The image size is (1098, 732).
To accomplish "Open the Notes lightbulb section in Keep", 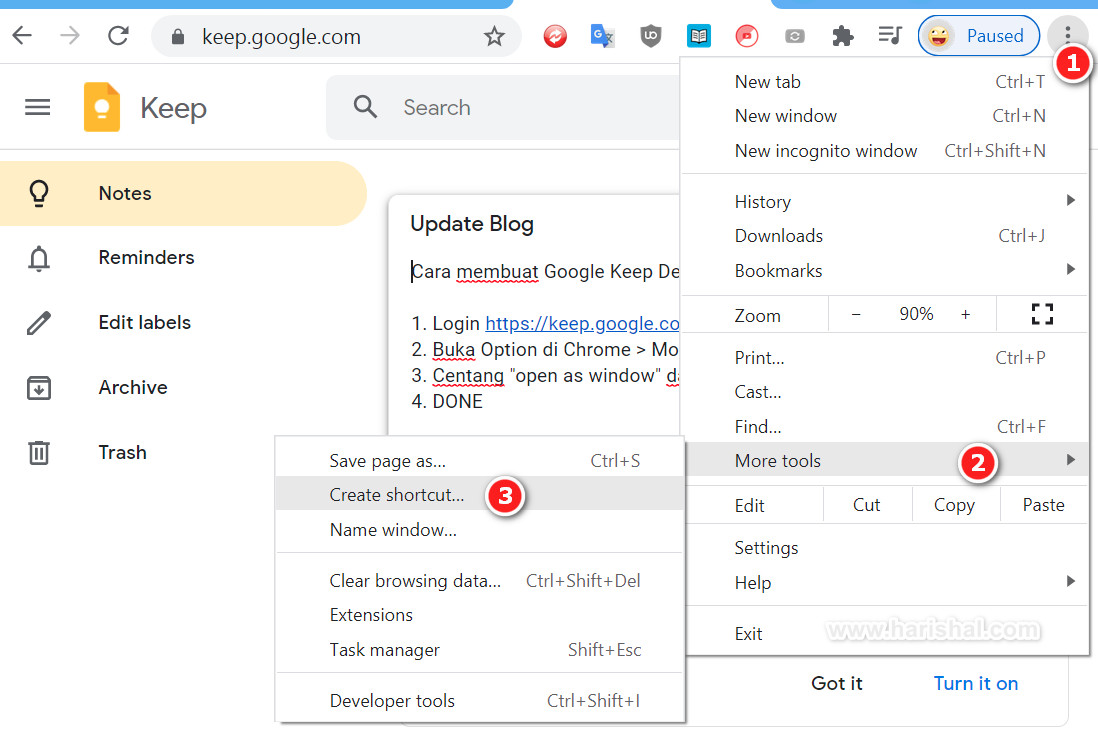I will pos(124,193).
